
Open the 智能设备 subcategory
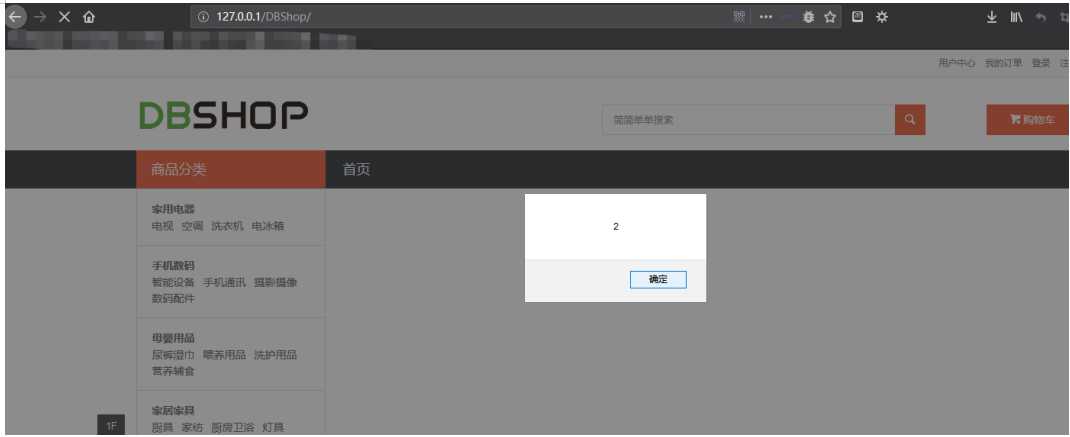click(173, 282)
